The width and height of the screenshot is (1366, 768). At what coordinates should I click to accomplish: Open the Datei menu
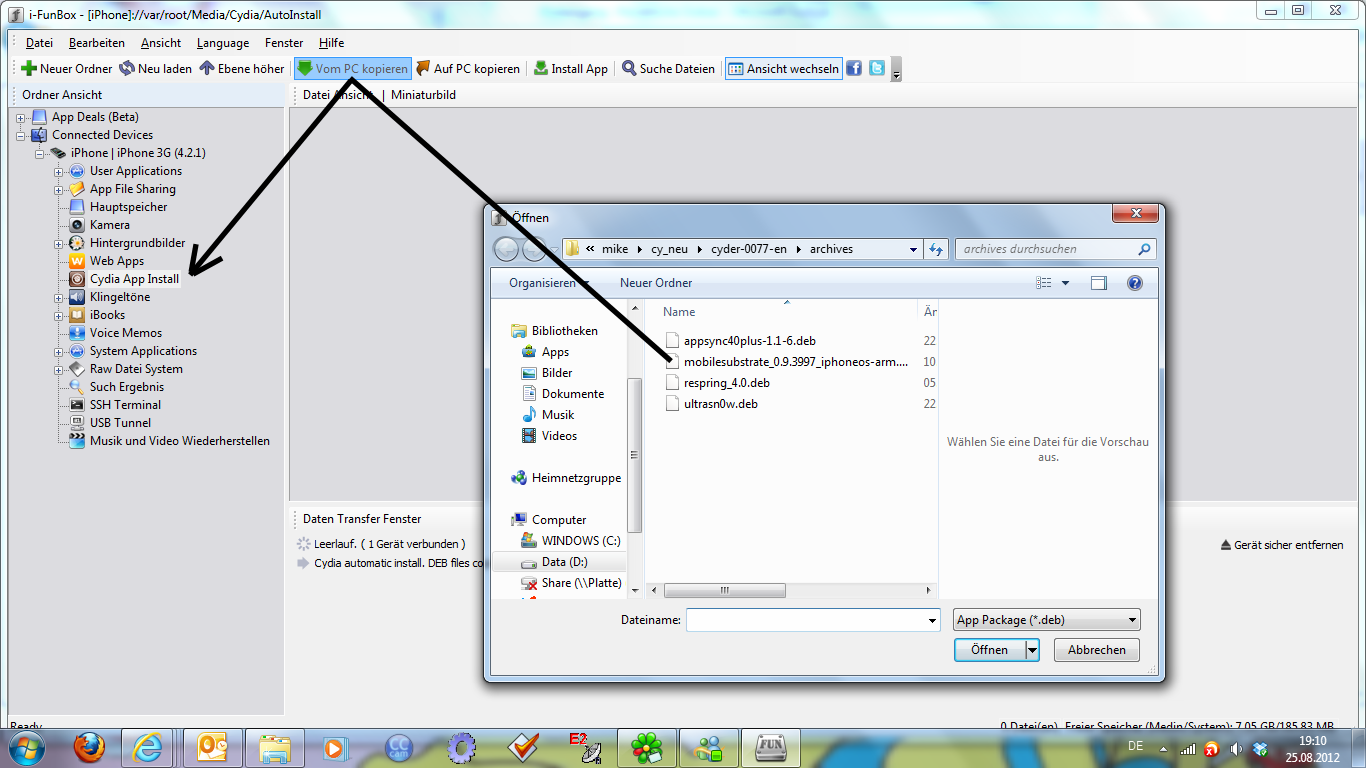tap(39, 43)
